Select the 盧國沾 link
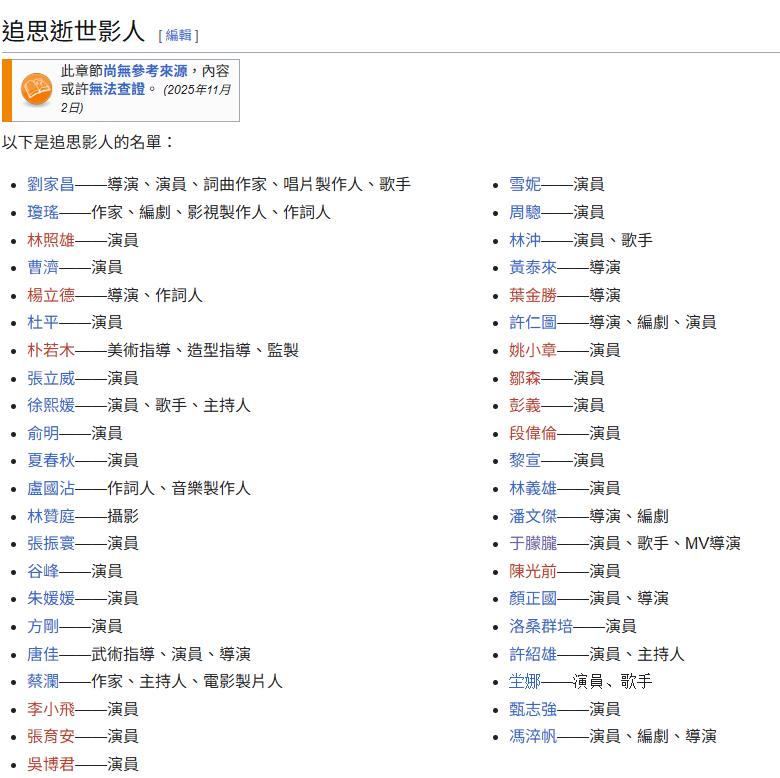The image size is (780, 778). (51, 488)
